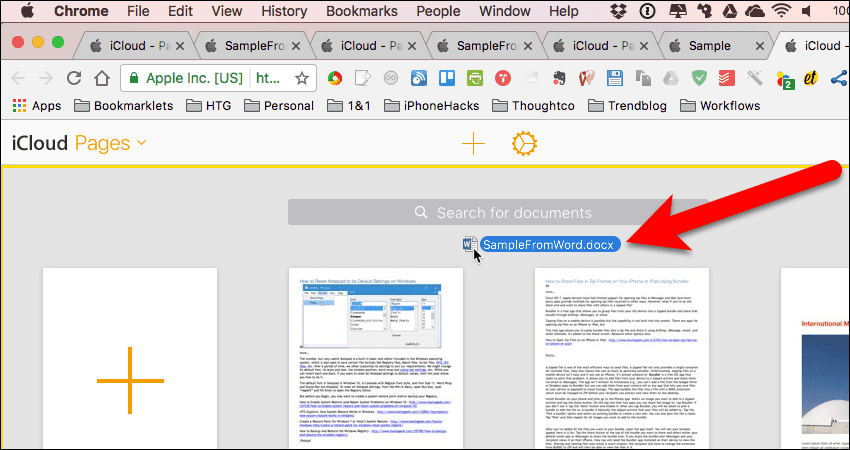Click the yellow 'et' extension icon

click(811, 79)
